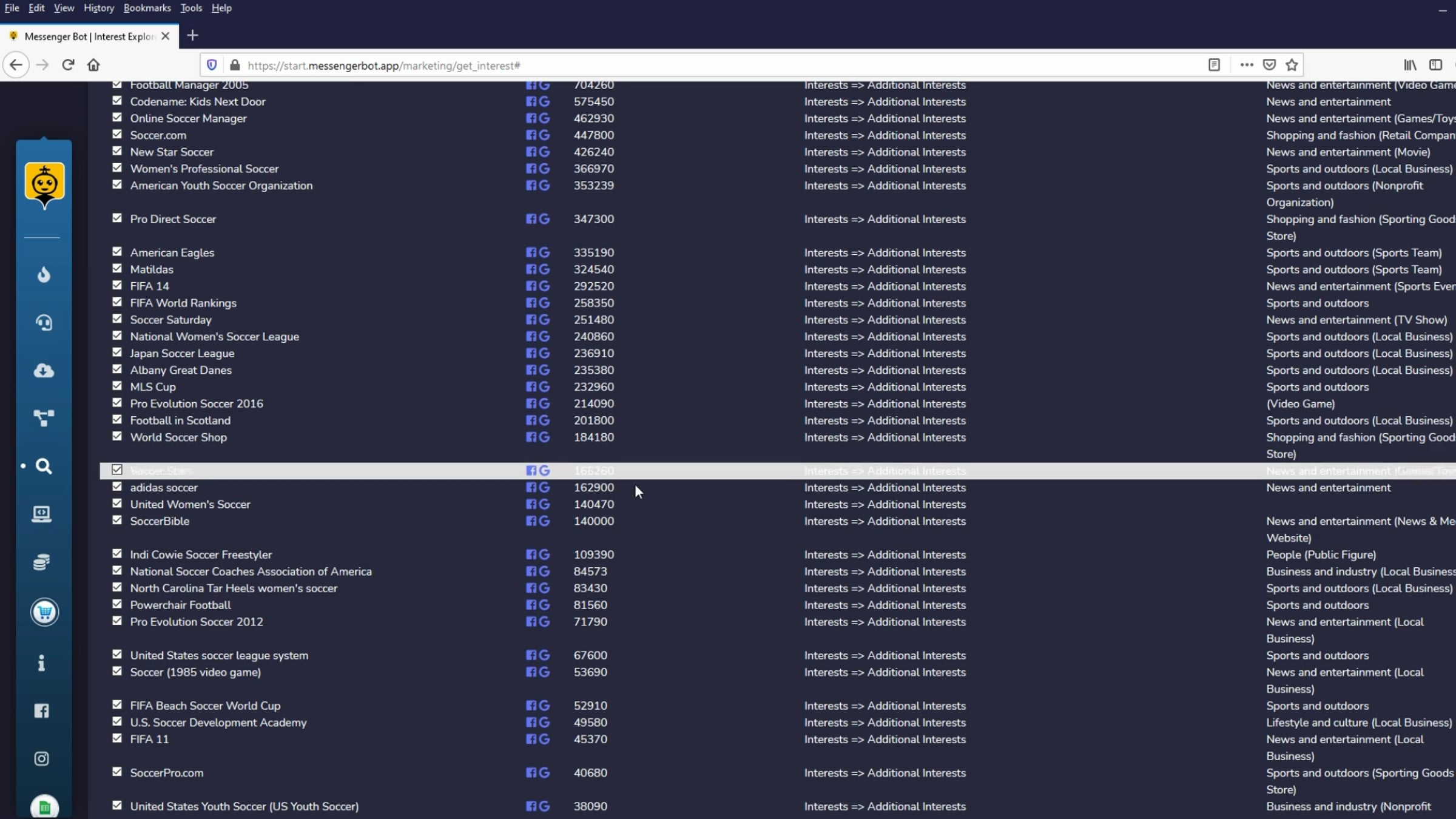Image resolution: width=1456 pixels, height=819 pixels.
Task: Open the headset support sidebar icon
Action: (x=44, y=323)
